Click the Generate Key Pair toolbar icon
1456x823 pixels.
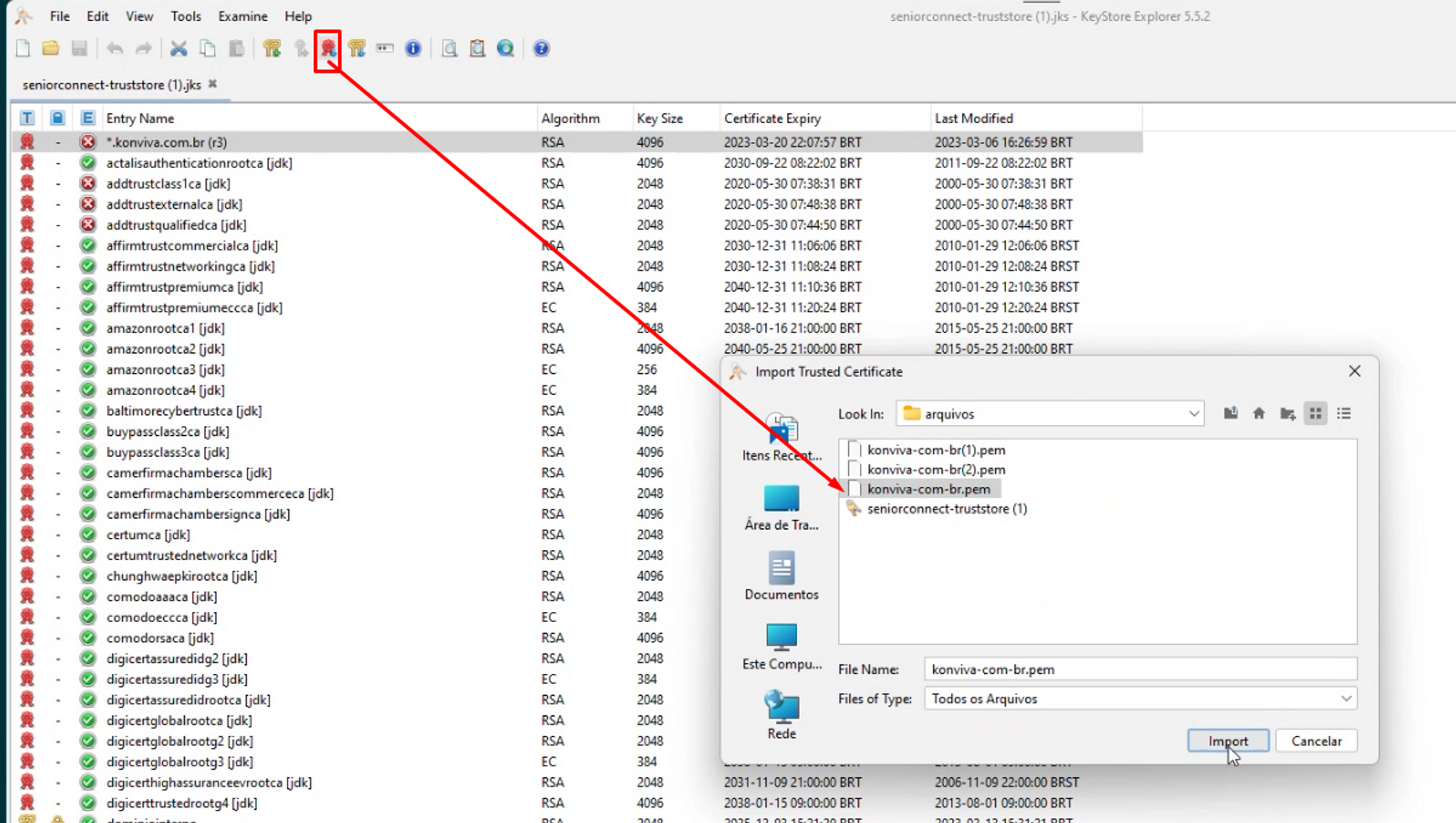272,49
